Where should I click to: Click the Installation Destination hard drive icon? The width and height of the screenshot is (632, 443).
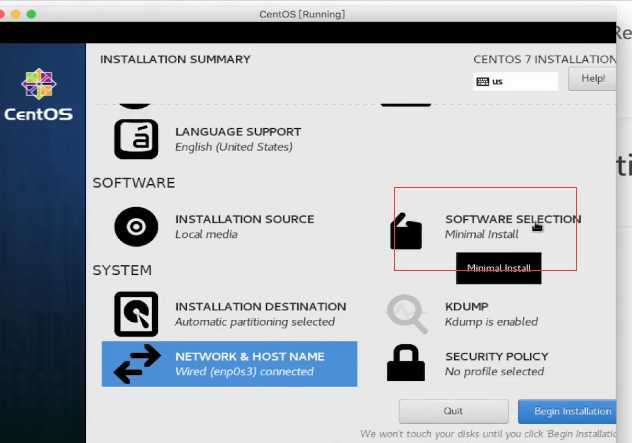click(136, 314)
